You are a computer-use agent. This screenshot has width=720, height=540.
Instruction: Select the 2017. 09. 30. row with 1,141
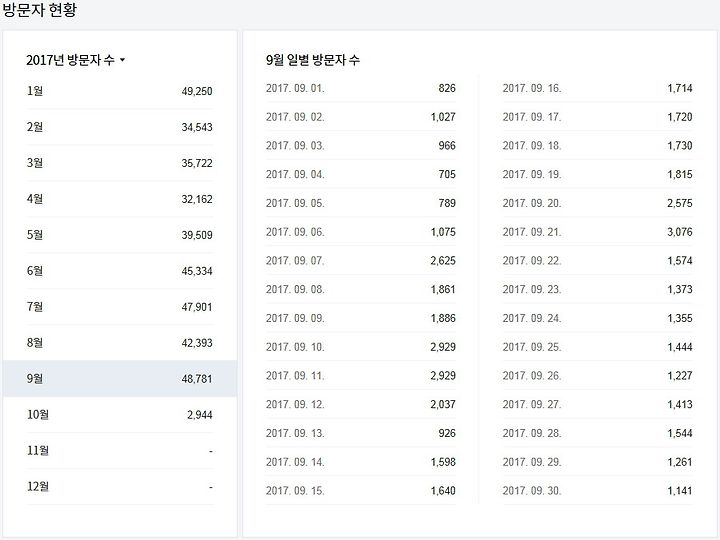[597, 490]
